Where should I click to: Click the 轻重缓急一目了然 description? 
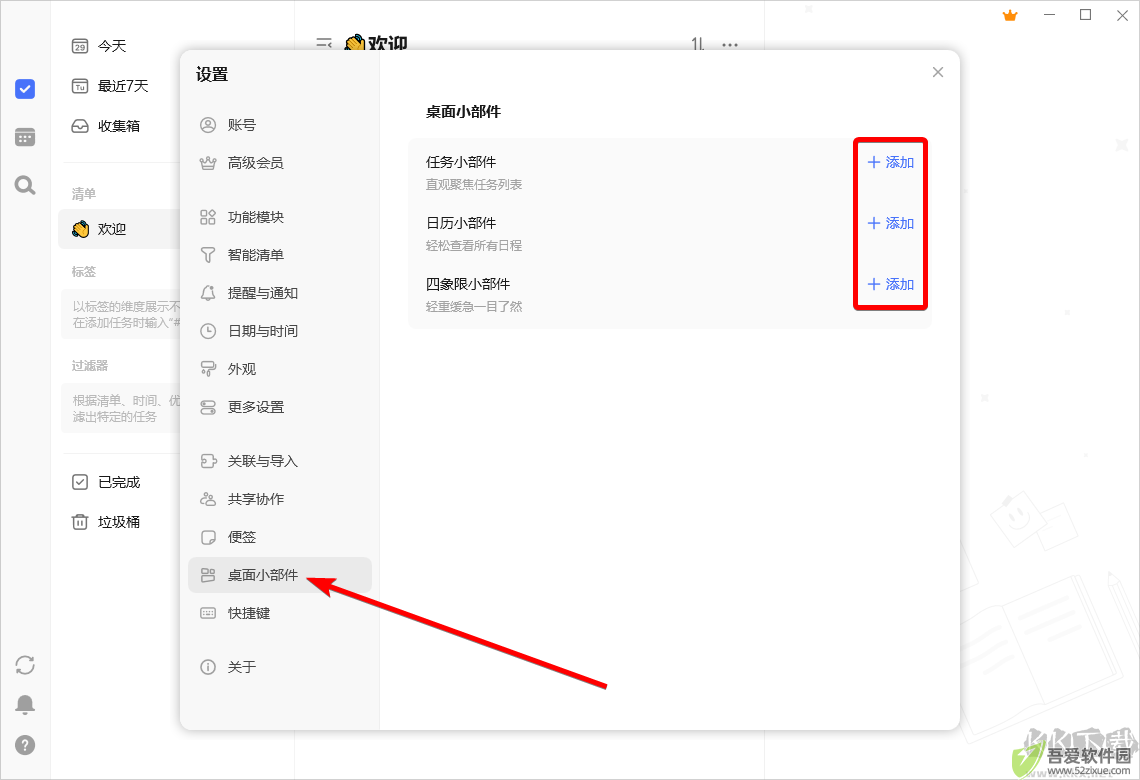tap(474, 307)
